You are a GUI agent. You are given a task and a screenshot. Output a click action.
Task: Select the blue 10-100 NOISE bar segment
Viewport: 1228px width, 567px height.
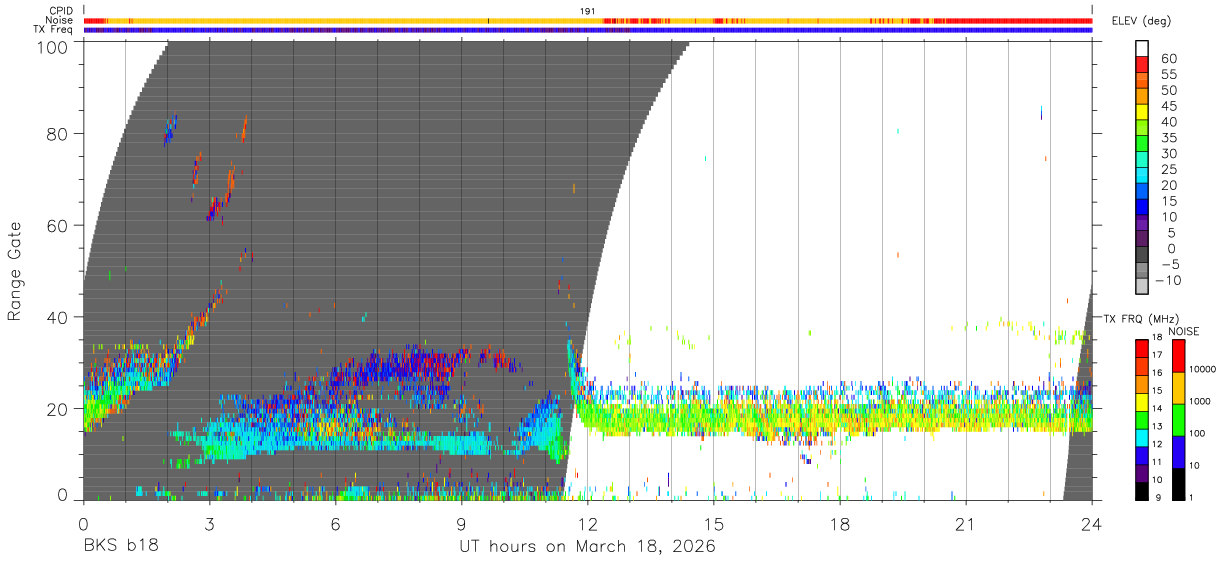click(x=1179, y=451)
